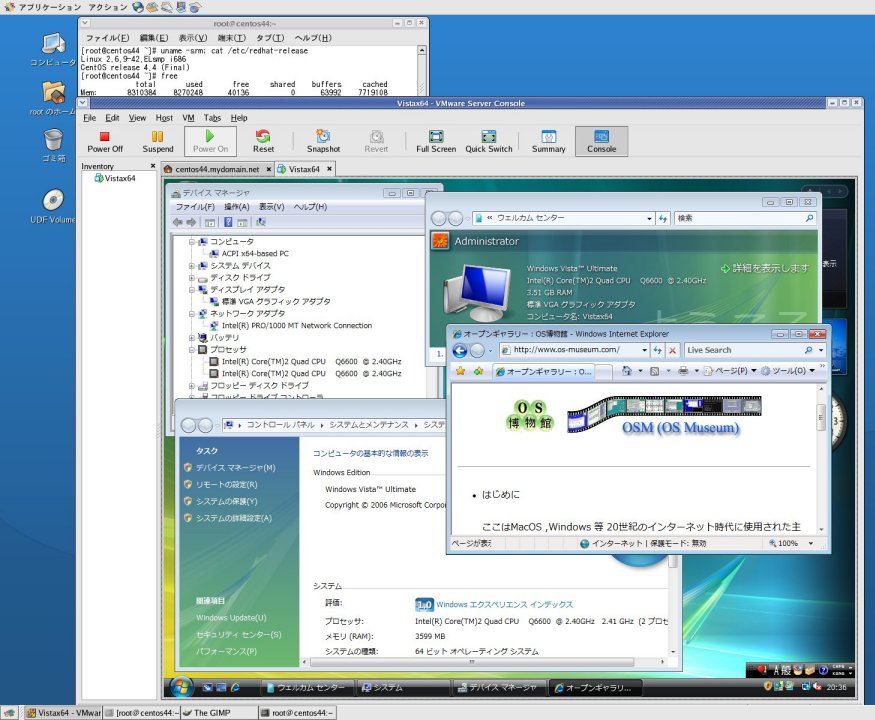Open the IE ツール(O) dropdown menu

788,371
